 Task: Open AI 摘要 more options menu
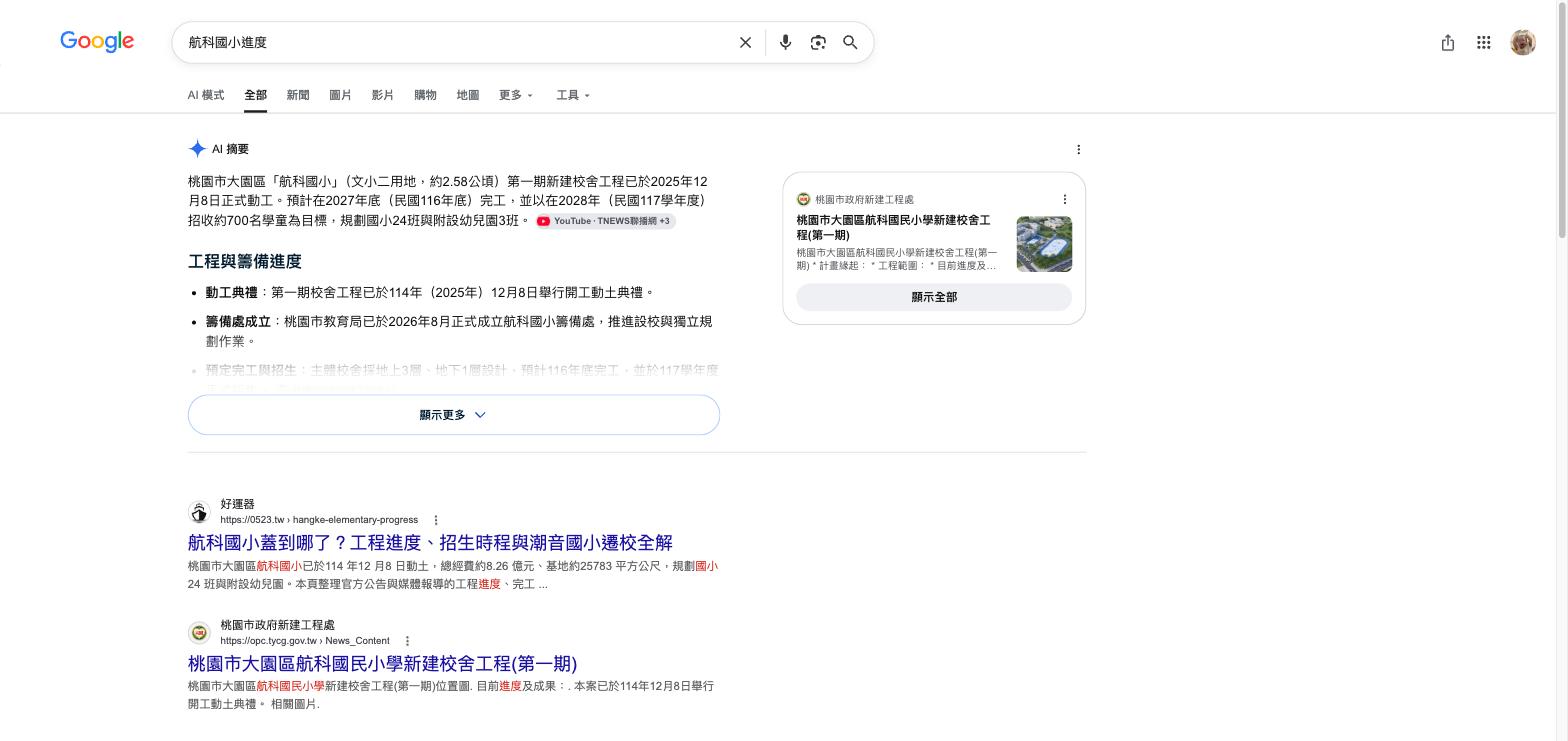[1078, 149]
